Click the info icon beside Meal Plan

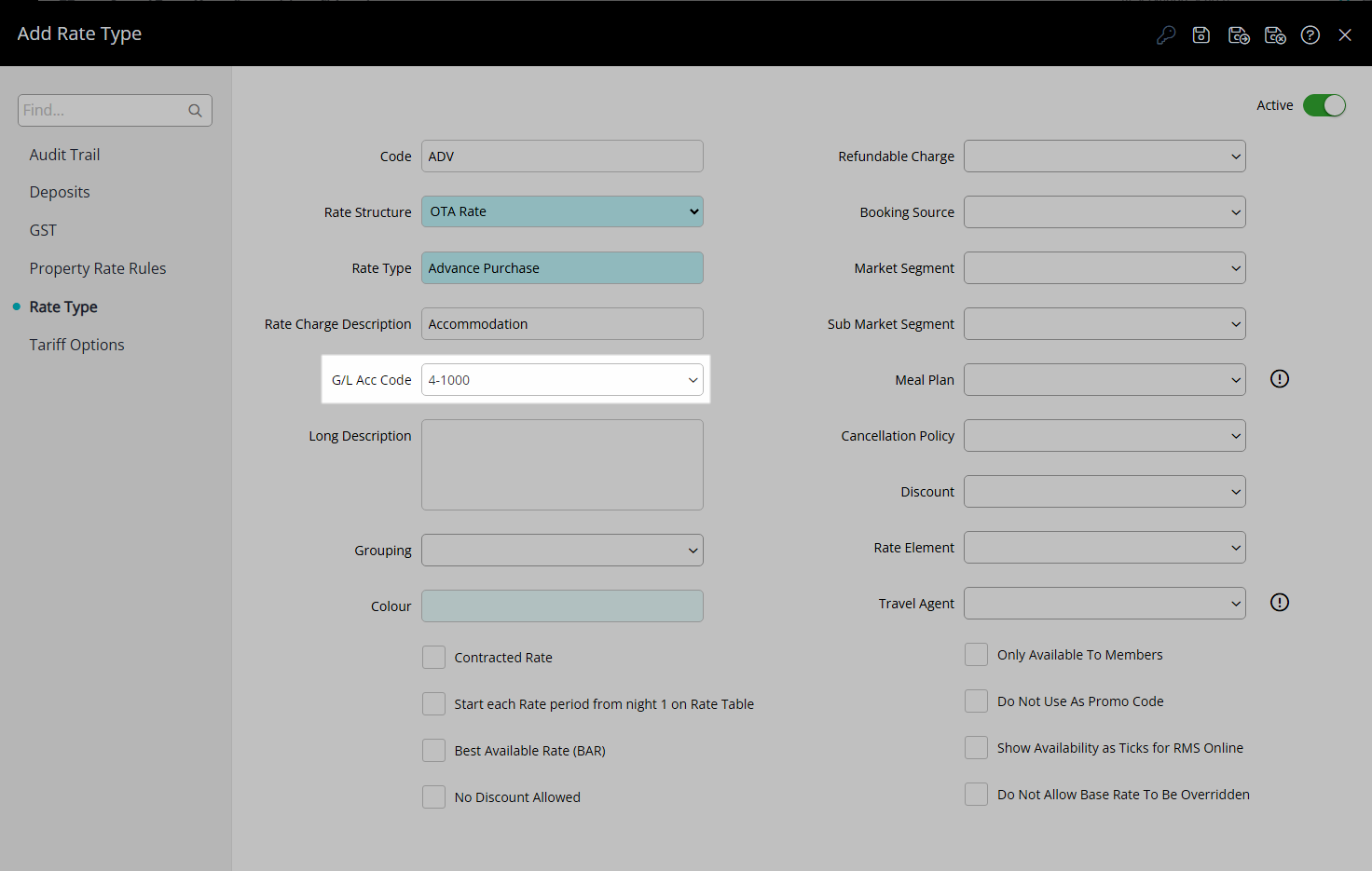pos(1280,379)
